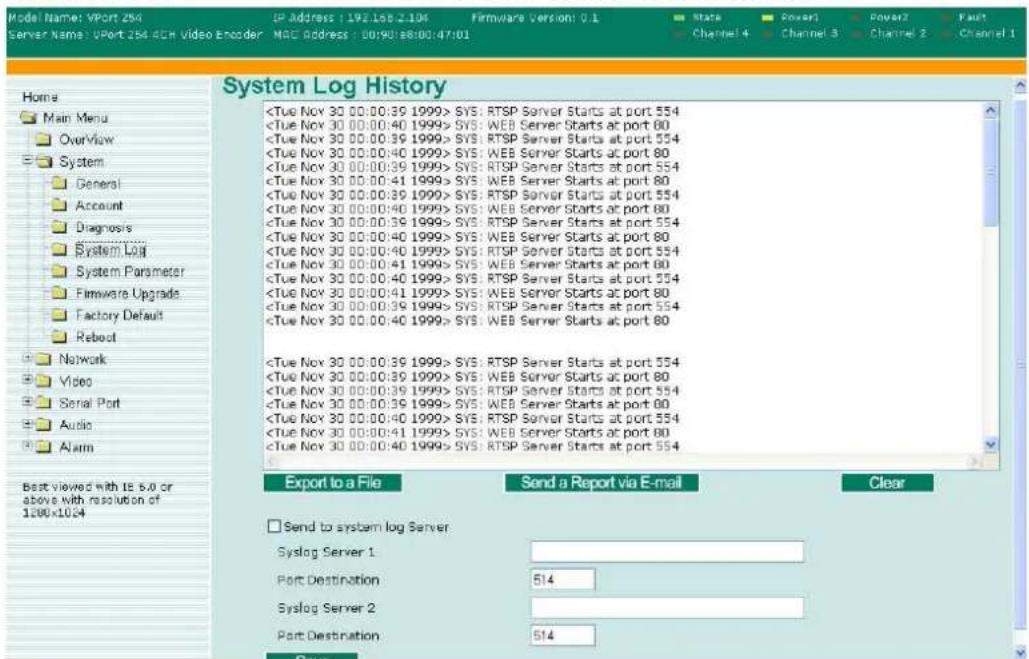Click the Fault status indicator

(946, 18)
